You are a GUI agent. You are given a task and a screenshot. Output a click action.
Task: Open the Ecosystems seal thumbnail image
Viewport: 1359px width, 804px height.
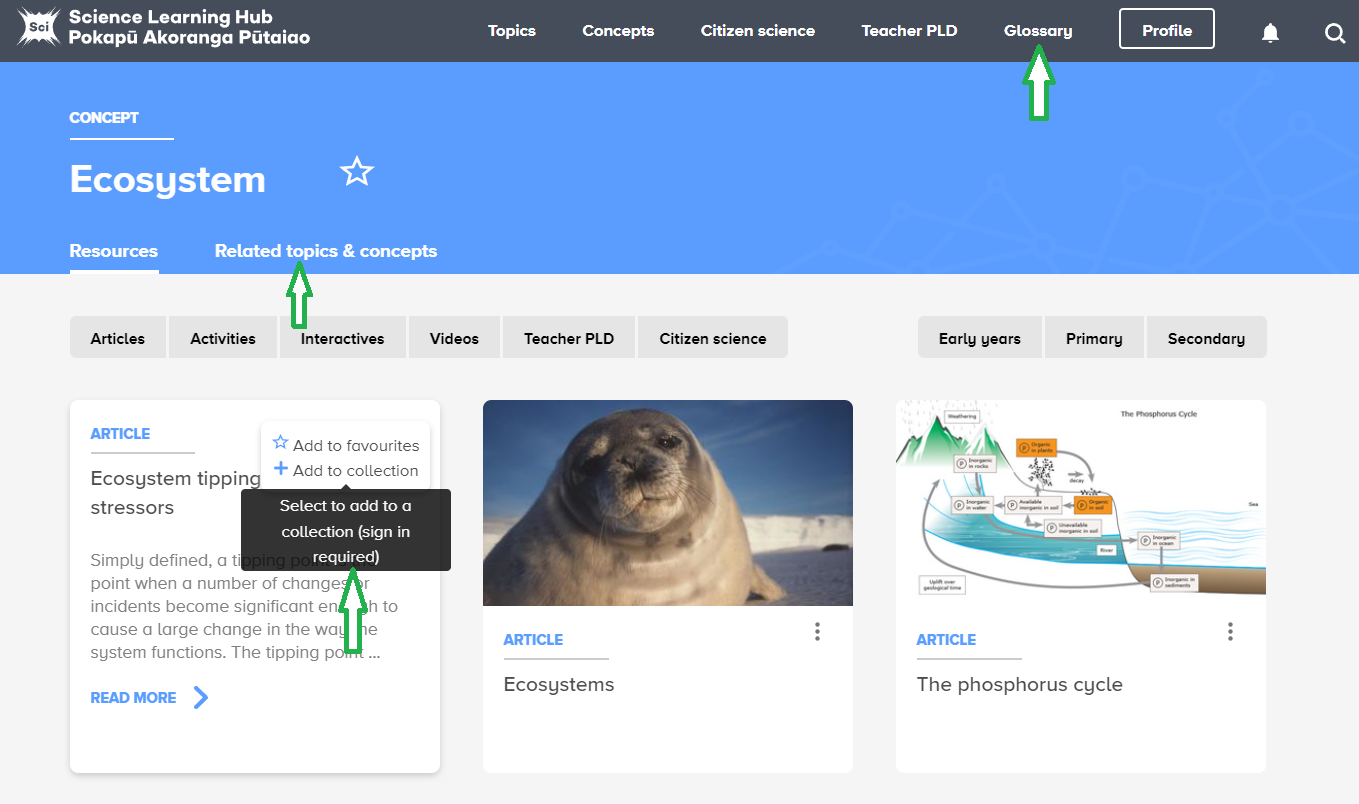coord(667,502)
